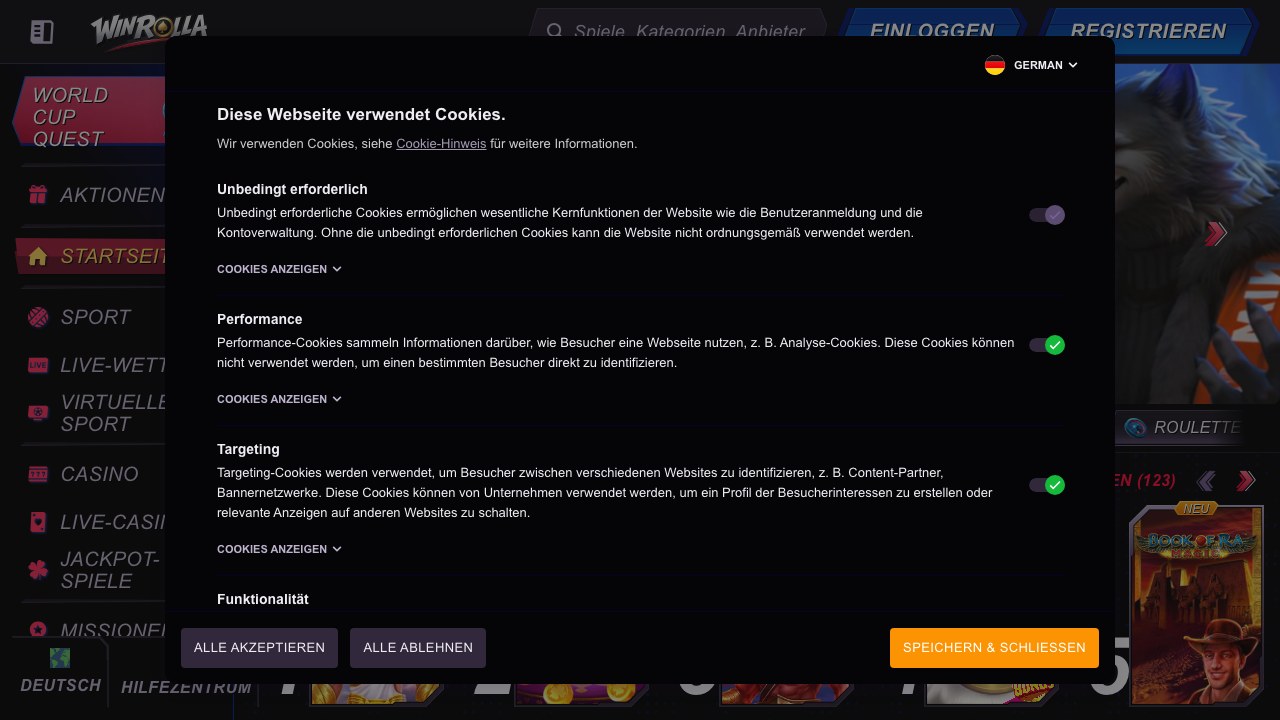Click the Registrieren button
1280x720 pixels.
point(1148,31)
